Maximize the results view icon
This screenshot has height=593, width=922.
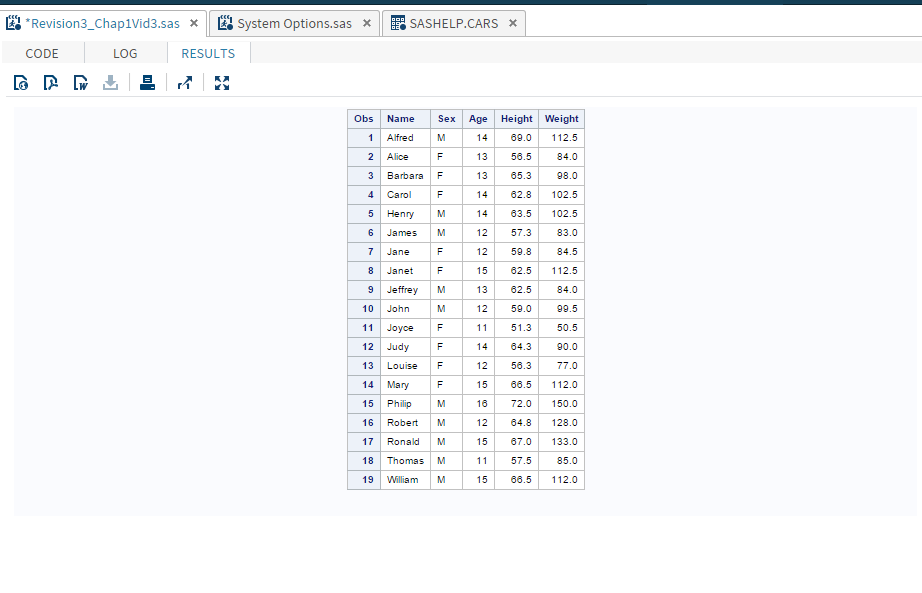(222, 83)
